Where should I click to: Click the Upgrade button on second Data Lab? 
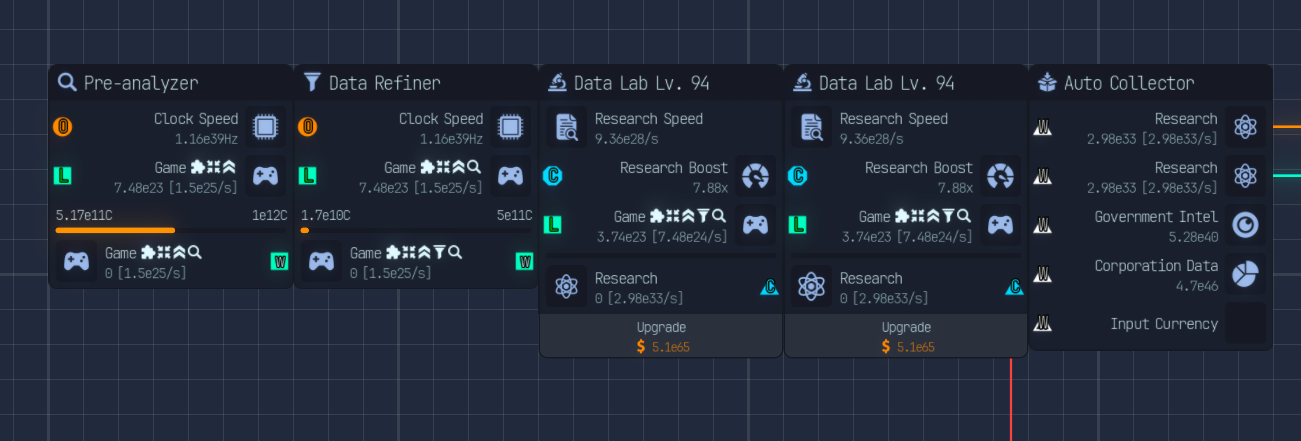(906, 336)
